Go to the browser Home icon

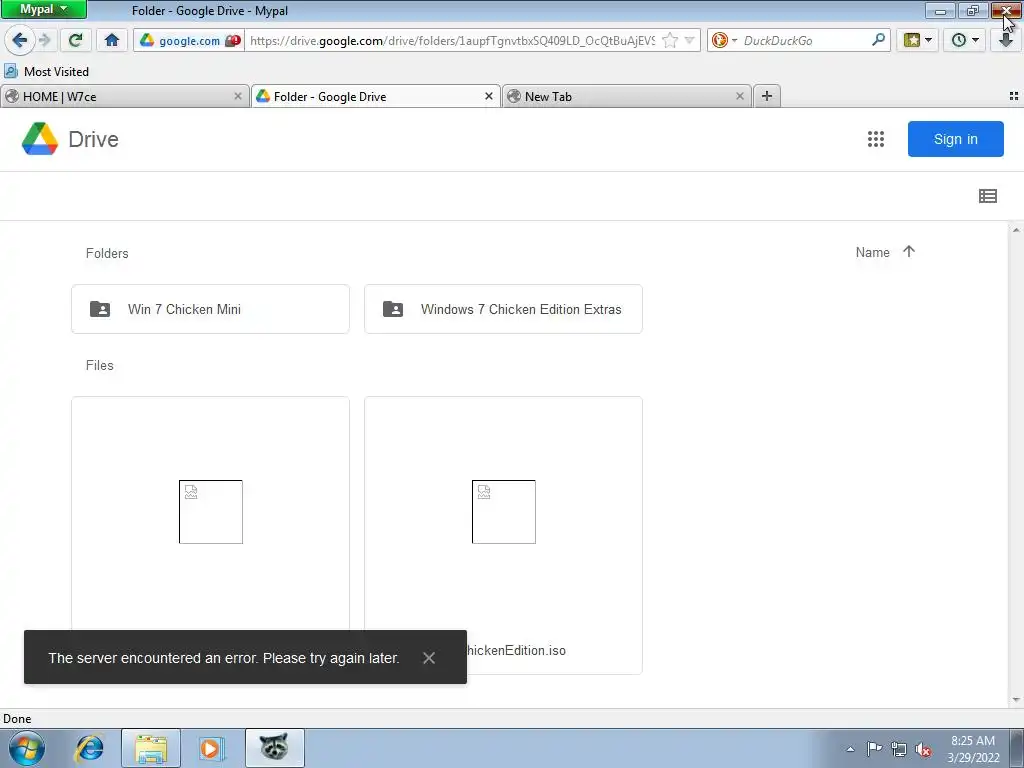(x=112, y=40)
